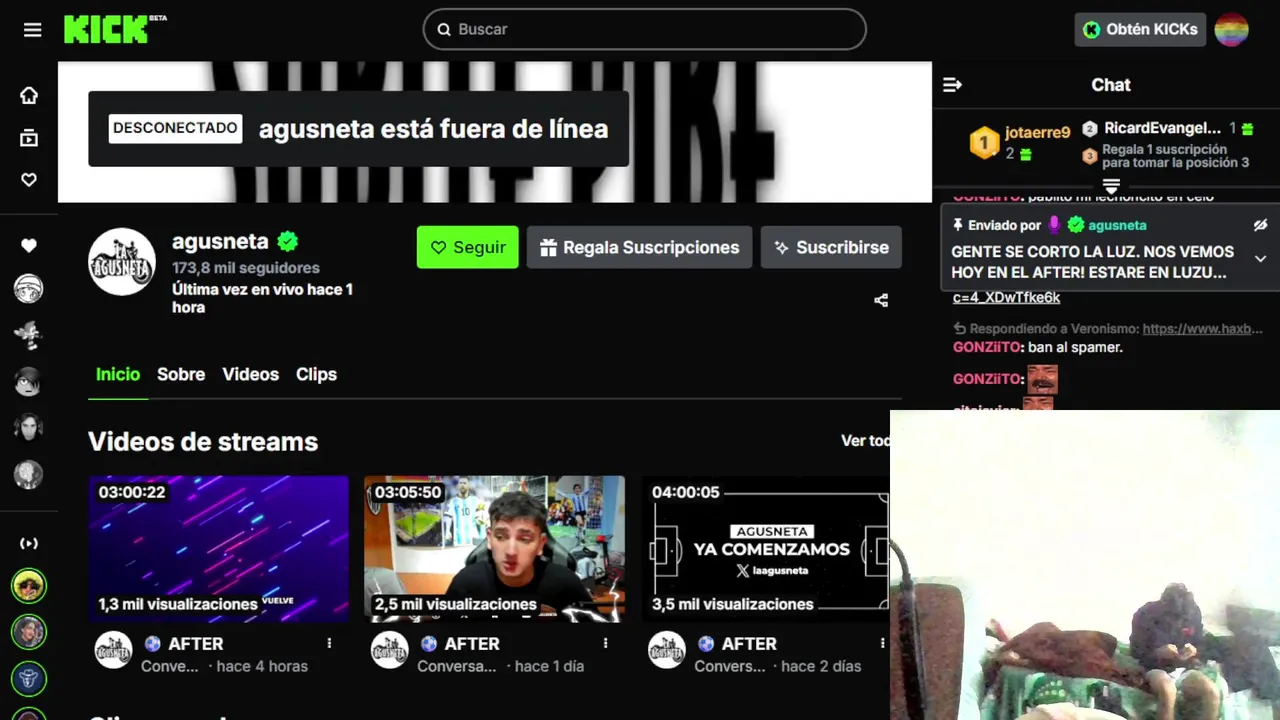Click the GONZiiTO username in chat
The width and height of the screenshot is (1280, 720).
click(x=987, y=347)
